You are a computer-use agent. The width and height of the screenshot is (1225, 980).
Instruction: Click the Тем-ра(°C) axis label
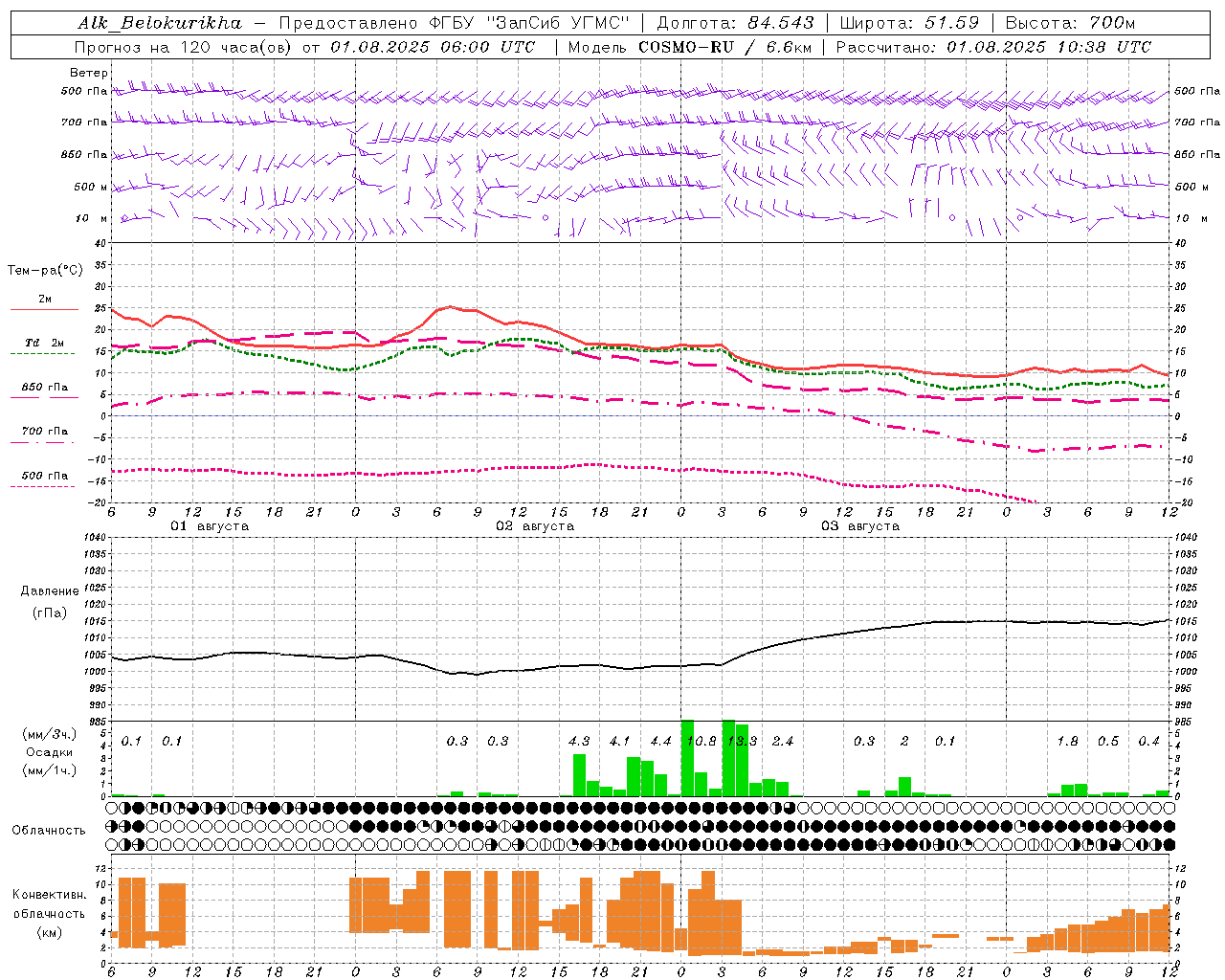click(45, 271)
